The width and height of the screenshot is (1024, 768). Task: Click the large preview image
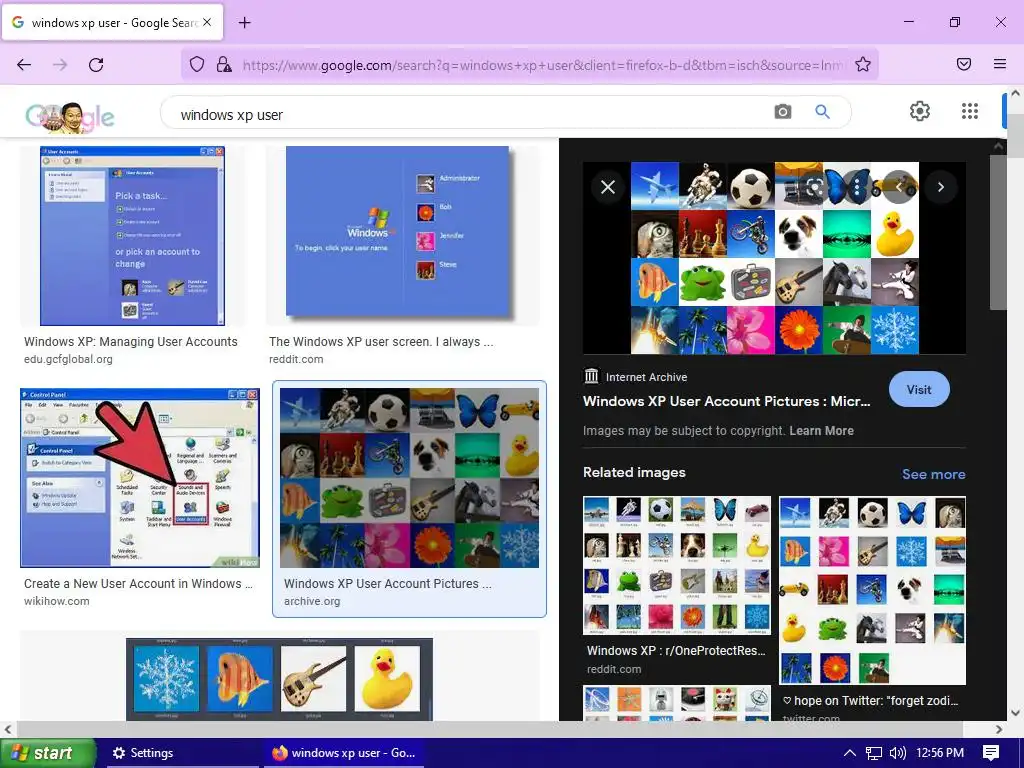pyautogui.click(x=775, y=258)
